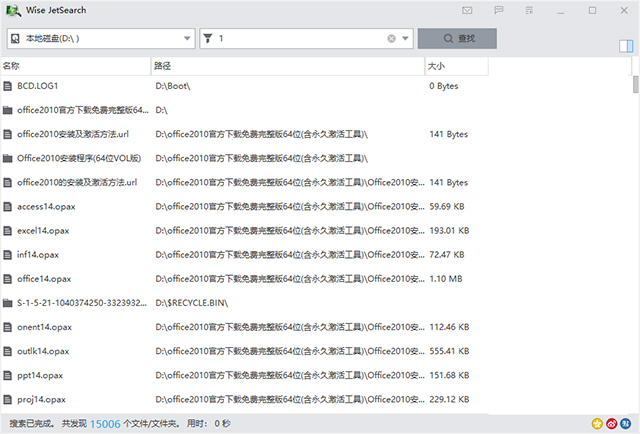Click folder icon for Office2010安装程序(64位VOL版)
The image size is (640, 434).
click(x=7, y=158)
